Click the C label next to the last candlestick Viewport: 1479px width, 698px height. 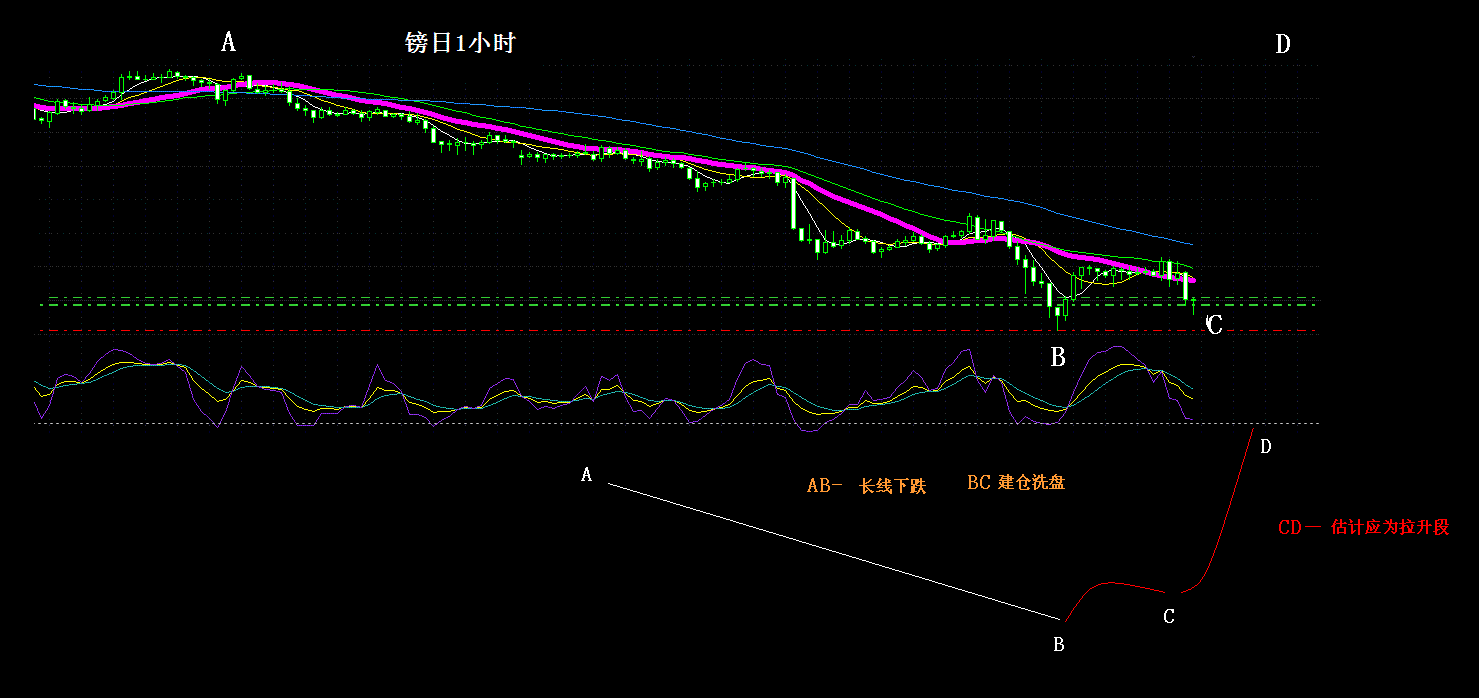click(1214, 325)
